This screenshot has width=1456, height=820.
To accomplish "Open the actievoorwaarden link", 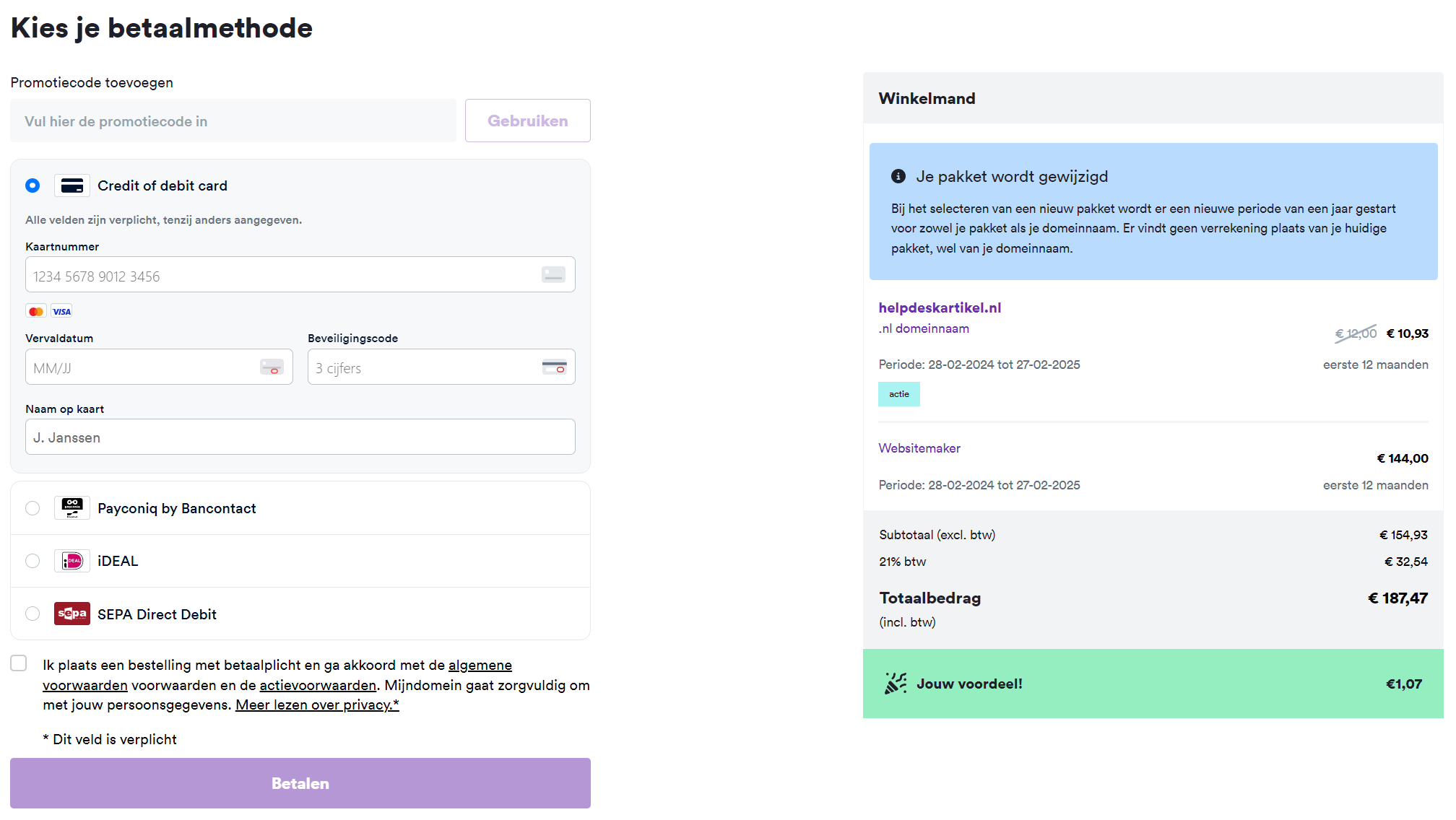I will 318,685.
